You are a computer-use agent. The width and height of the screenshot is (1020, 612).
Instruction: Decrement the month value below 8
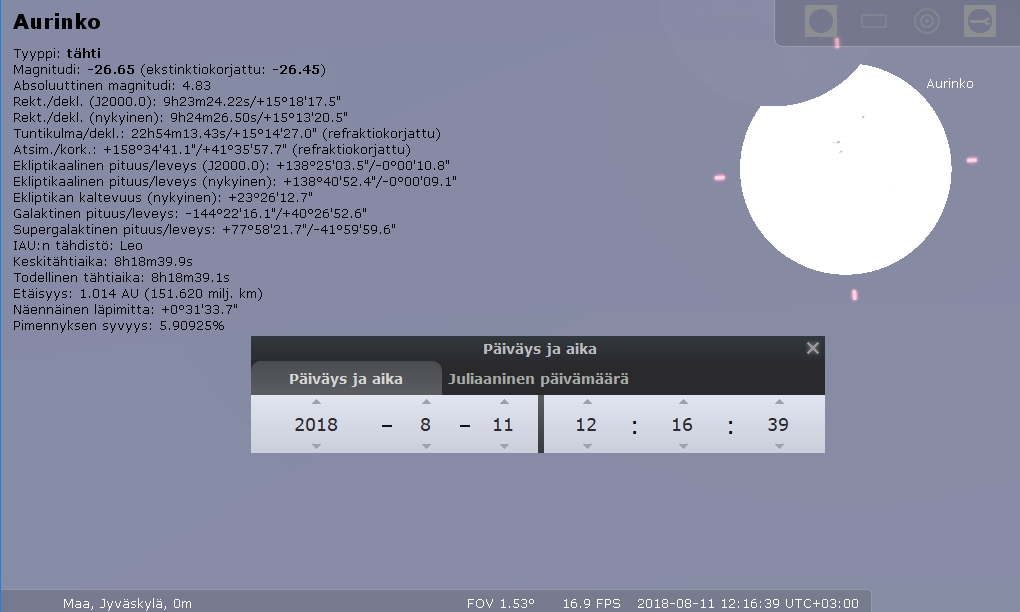[x=425, y=446]
